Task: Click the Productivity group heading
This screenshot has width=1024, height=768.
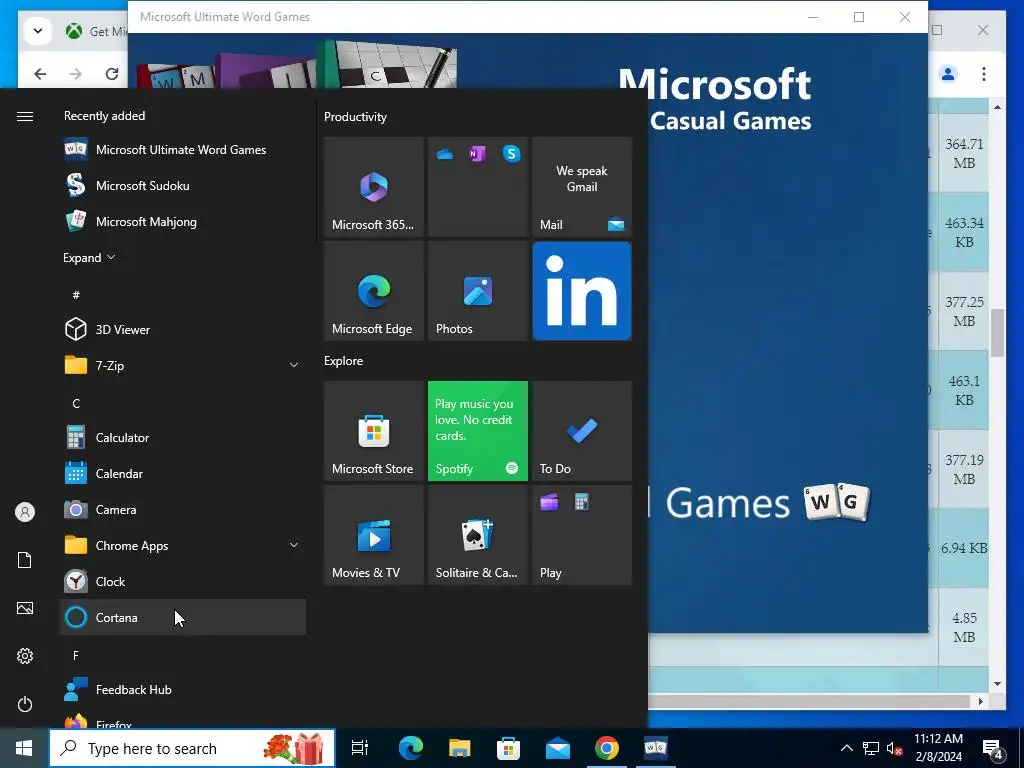Action: pos(355,117)
